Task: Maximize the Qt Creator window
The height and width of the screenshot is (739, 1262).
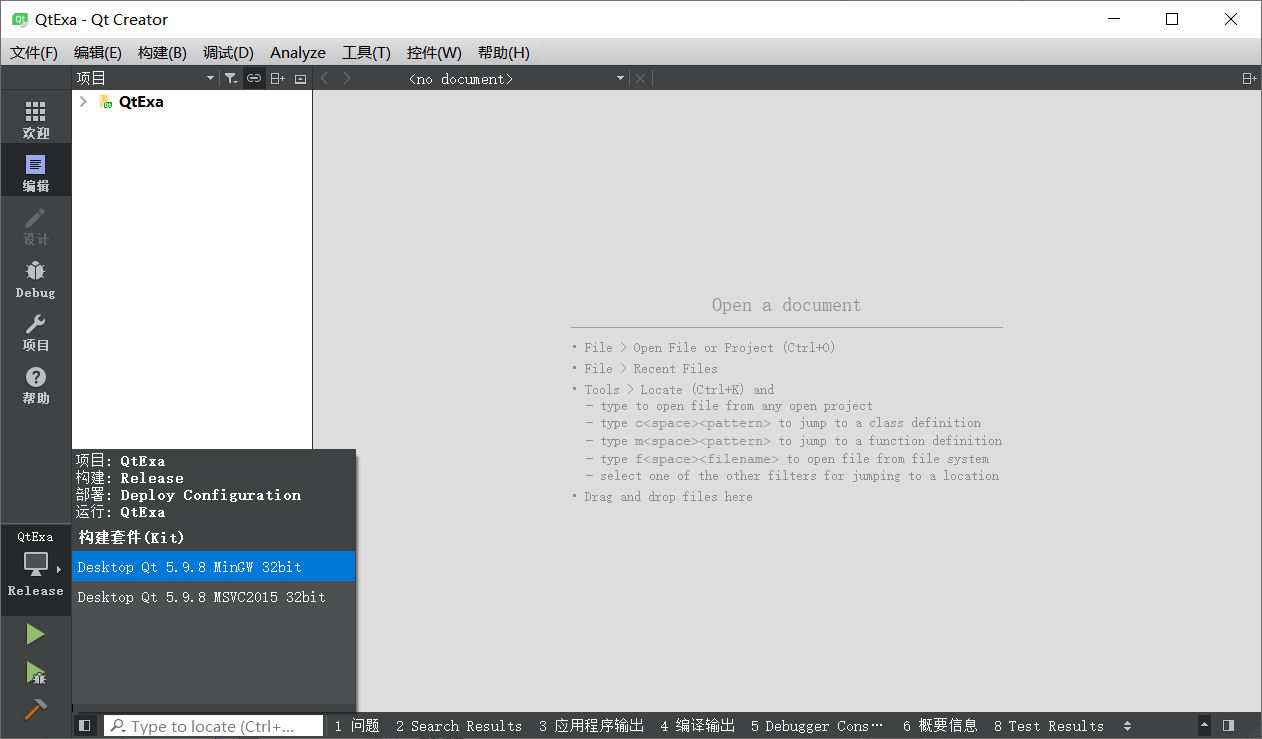Action: (1173, 19)
